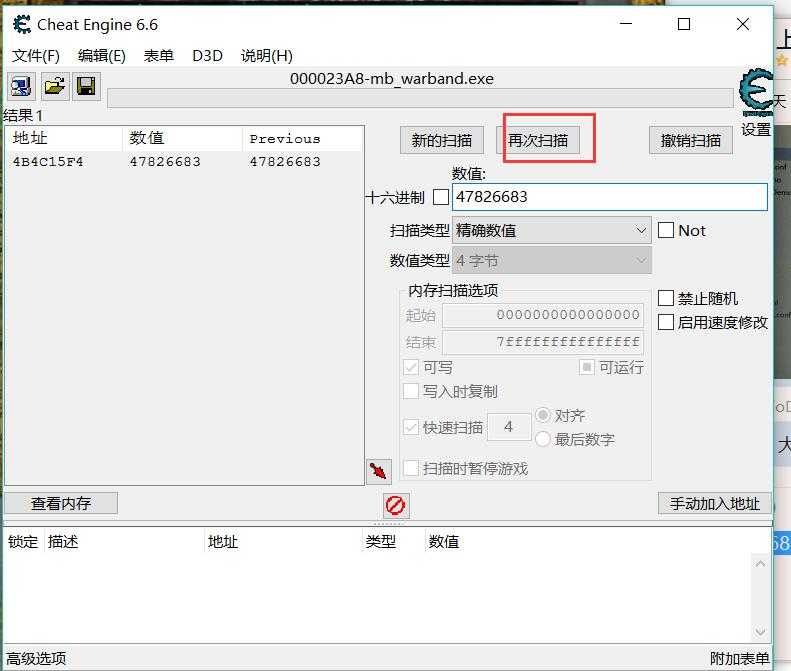Select the 最后数字 radio button

pos(543,439)
